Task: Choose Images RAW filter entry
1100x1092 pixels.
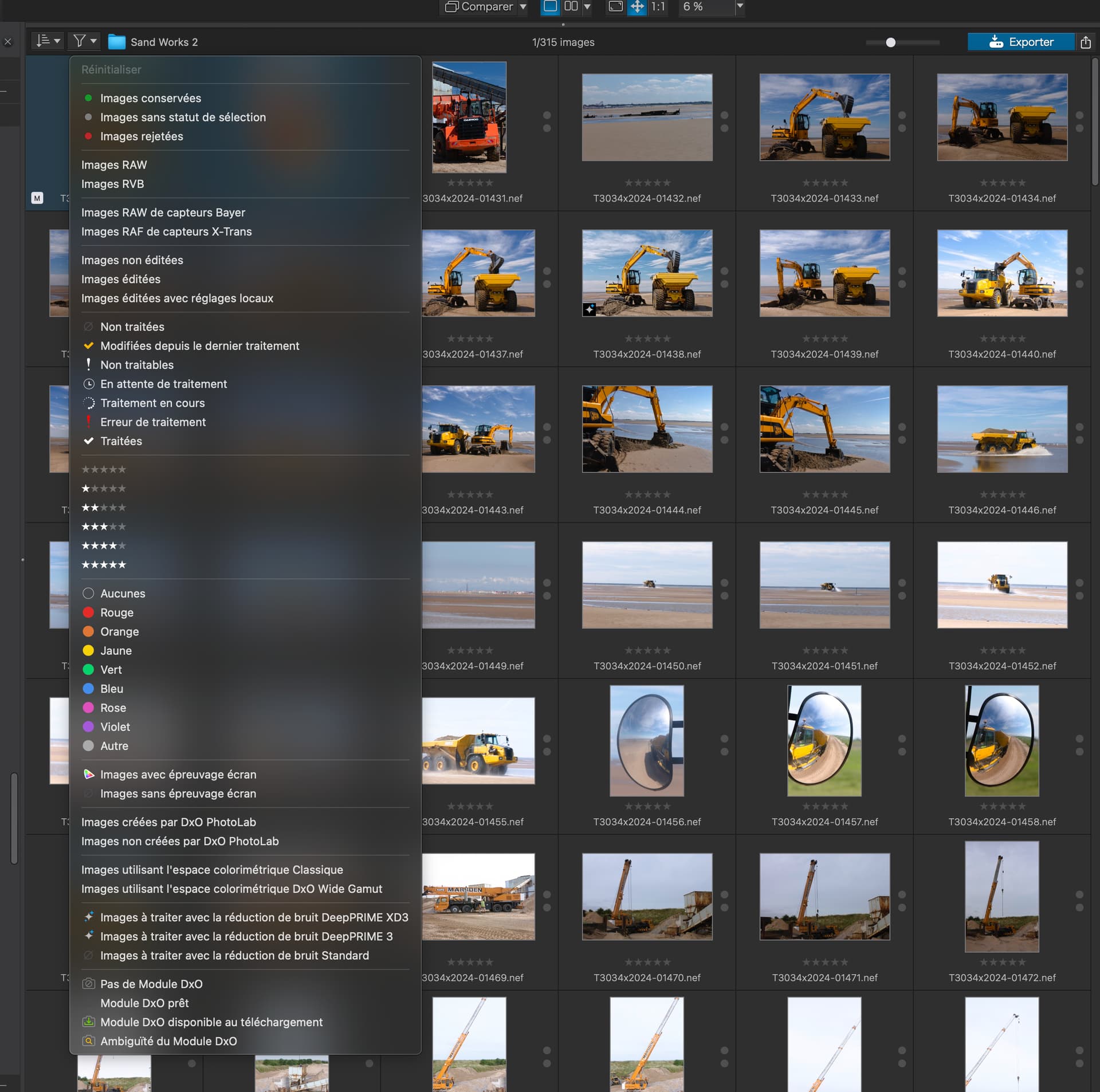Action: click(114, 165)
